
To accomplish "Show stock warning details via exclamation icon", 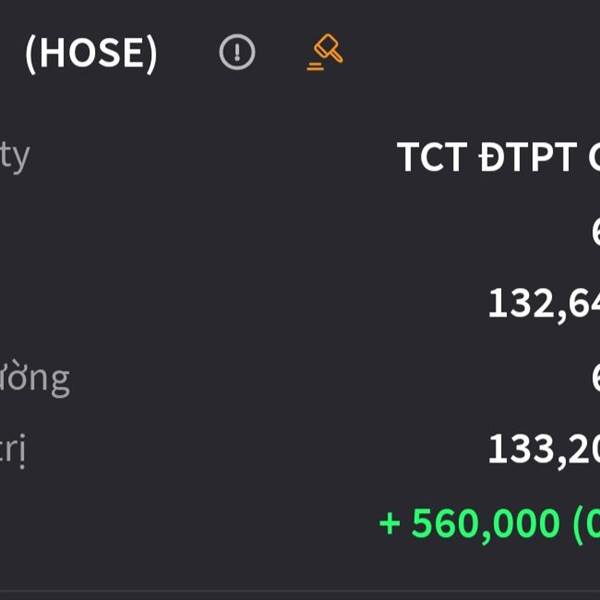I will click(237, 52).
